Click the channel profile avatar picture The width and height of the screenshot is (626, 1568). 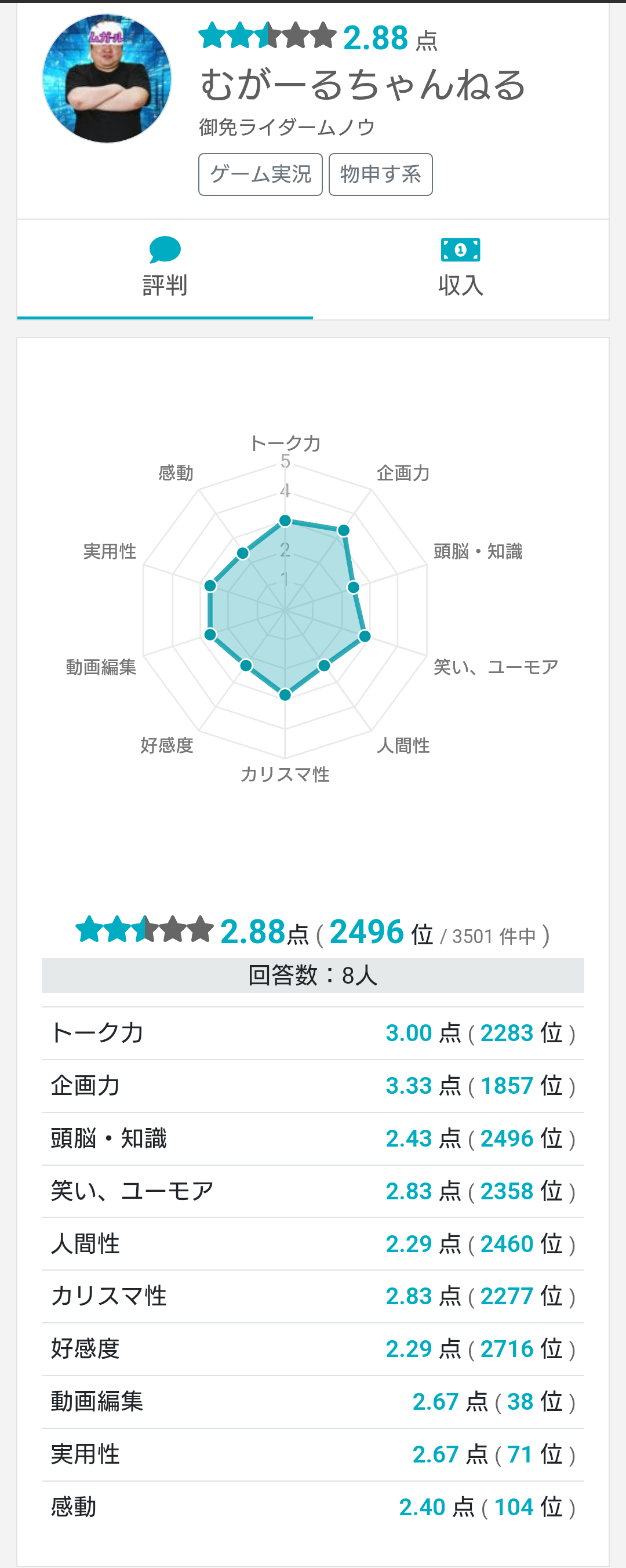point(107,78)
